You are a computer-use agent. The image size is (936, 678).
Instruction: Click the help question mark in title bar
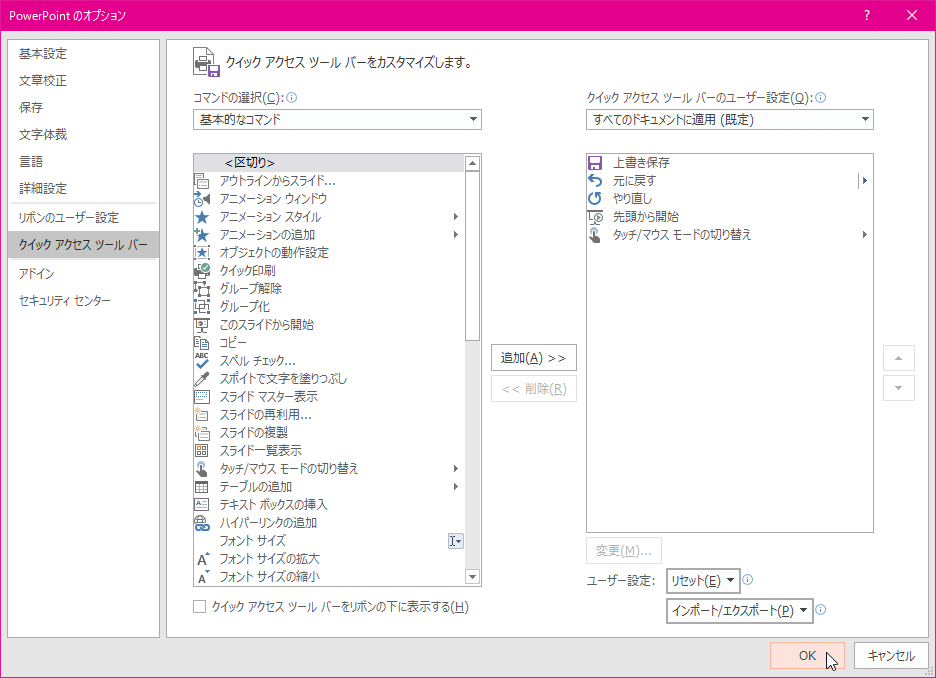point(867,16)
